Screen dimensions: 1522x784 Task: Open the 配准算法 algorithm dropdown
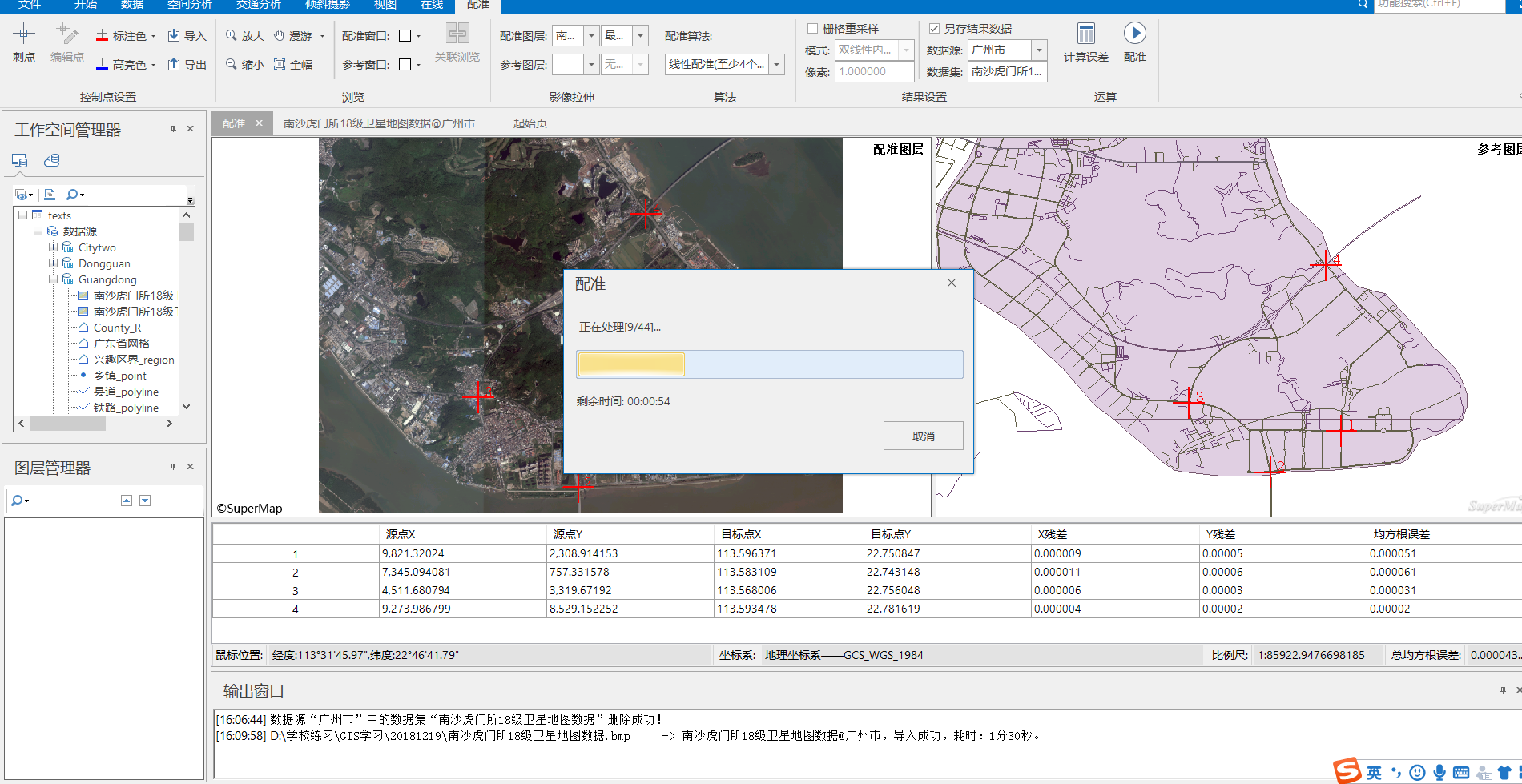[x=774, y=64]
